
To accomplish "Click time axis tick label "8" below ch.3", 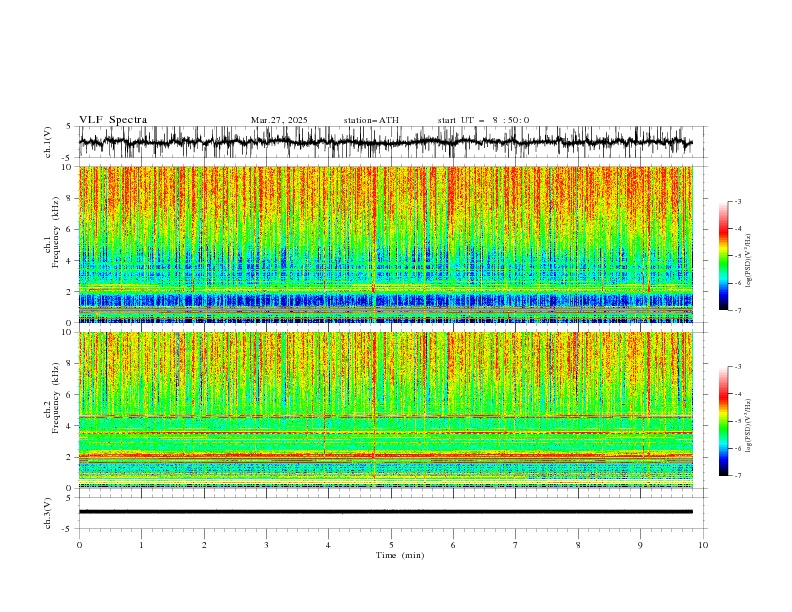I will (x=578, y=545).
